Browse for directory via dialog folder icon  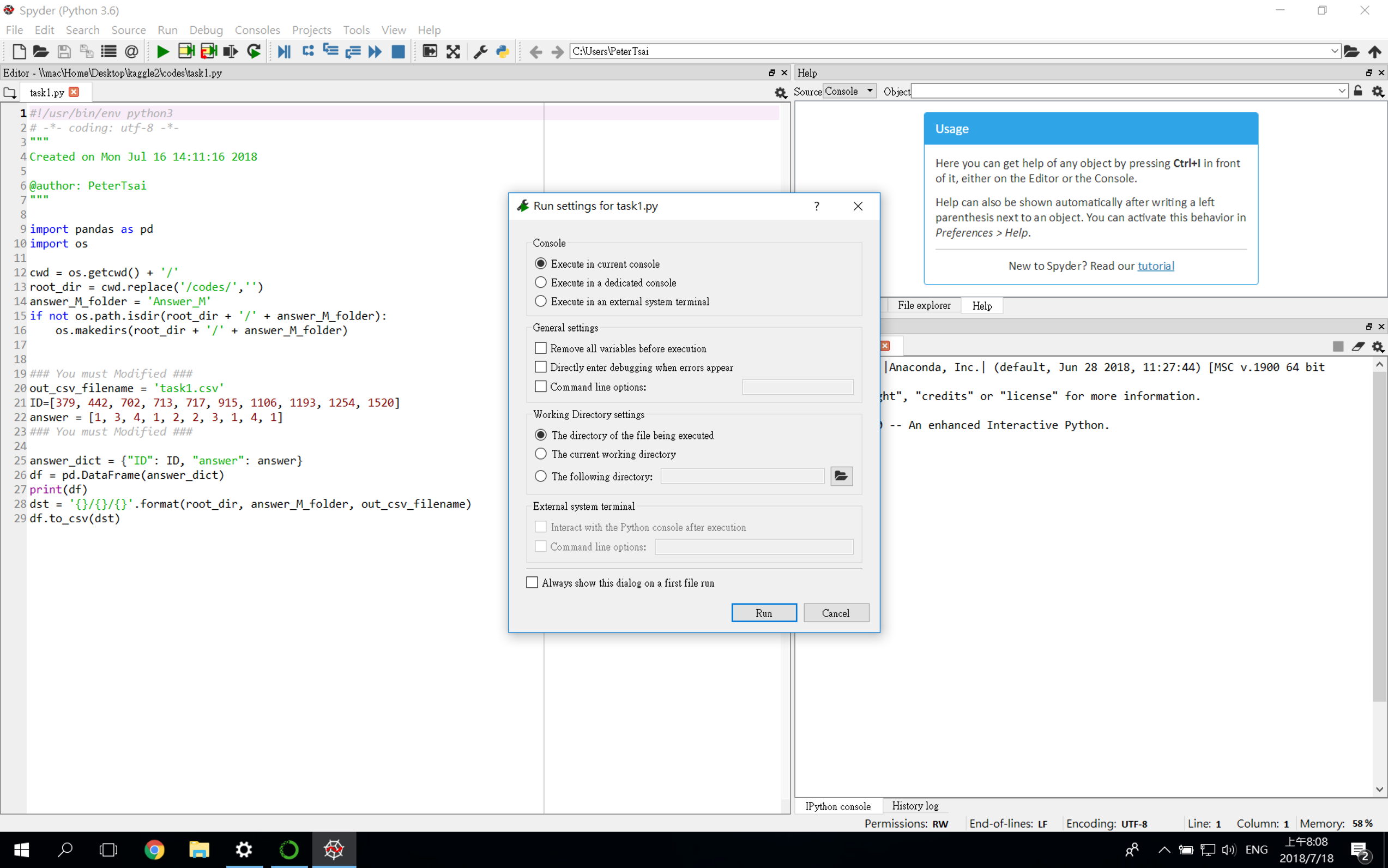841,476
